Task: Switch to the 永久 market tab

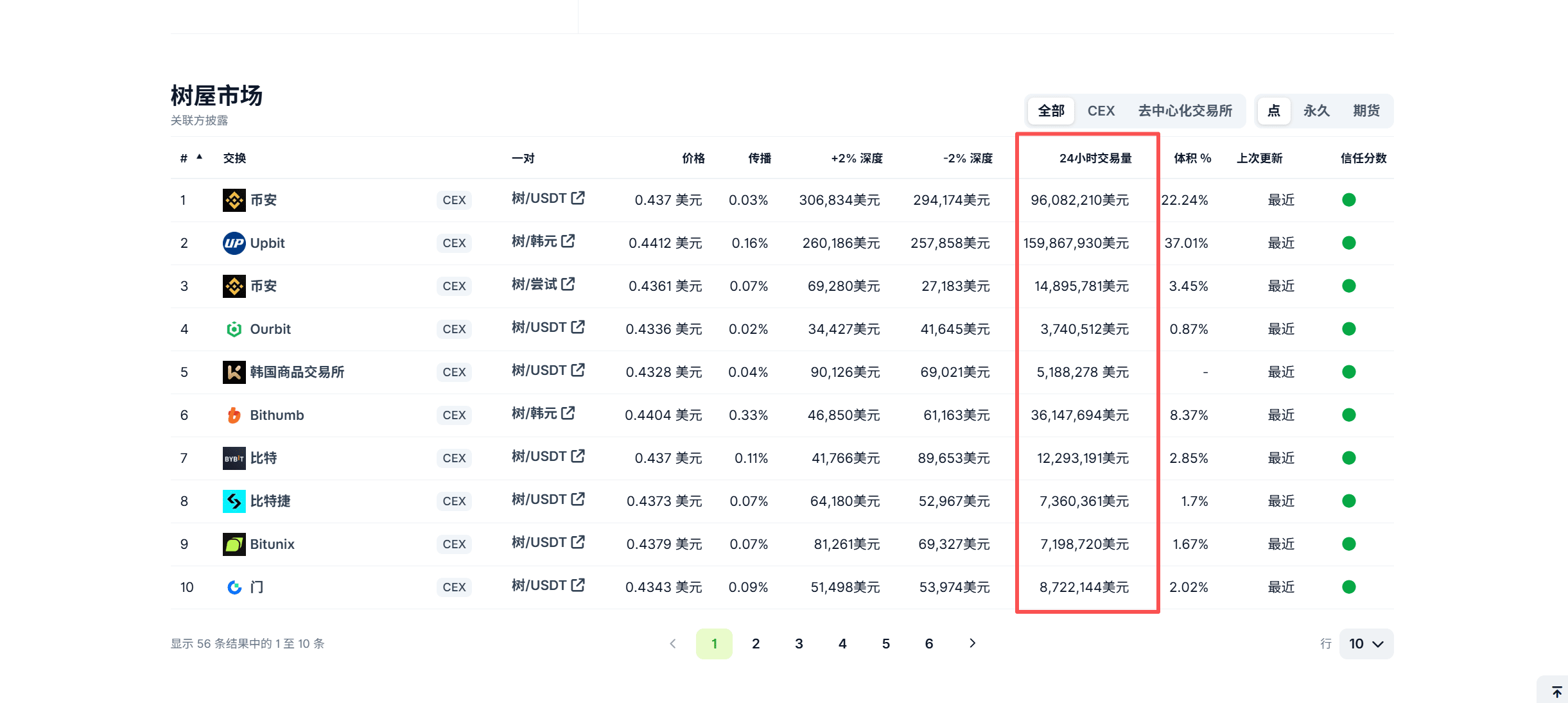Action: click(x=1316, y=111)
